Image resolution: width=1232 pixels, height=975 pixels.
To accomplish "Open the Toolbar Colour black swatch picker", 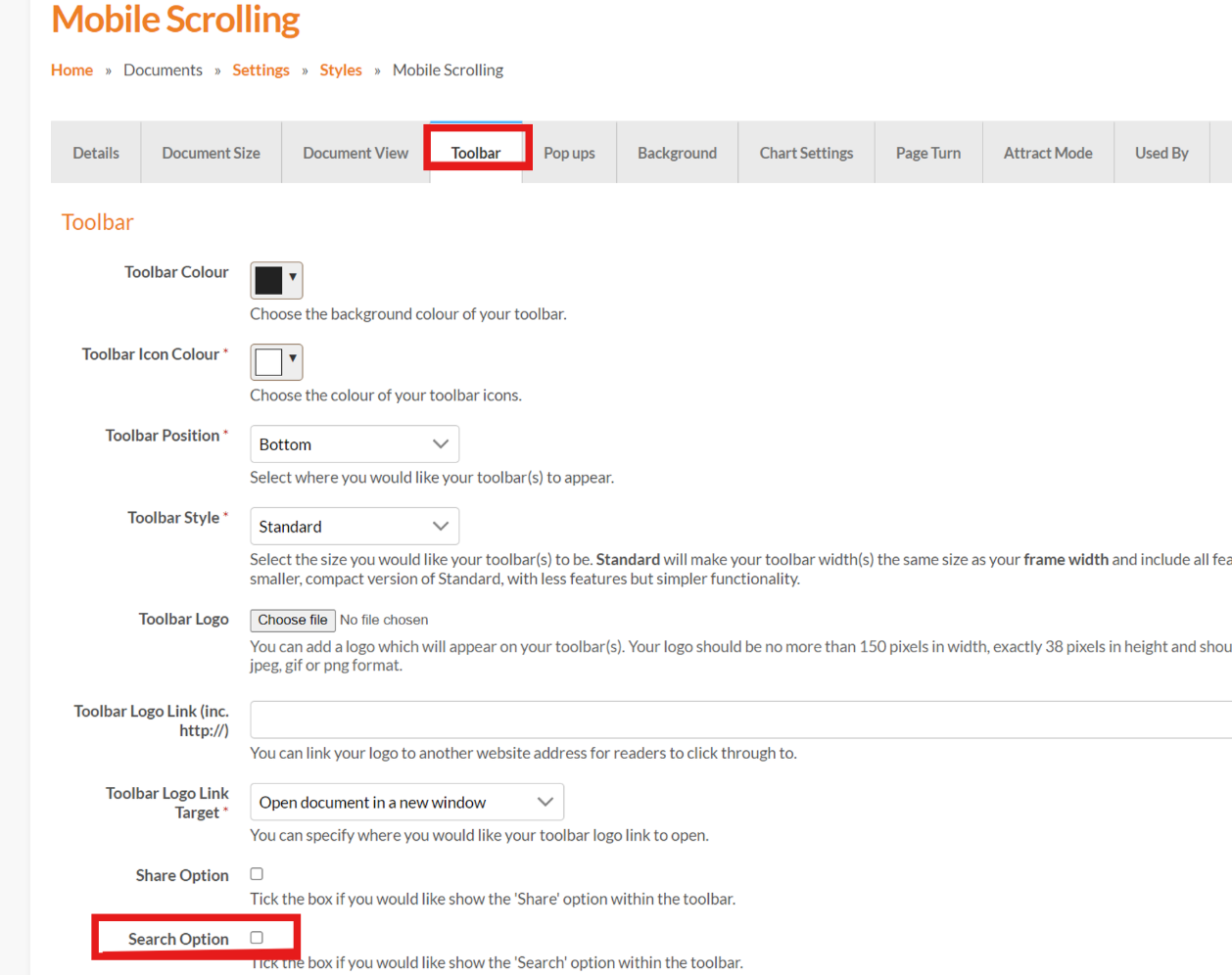I will click(x=275, y=281).
